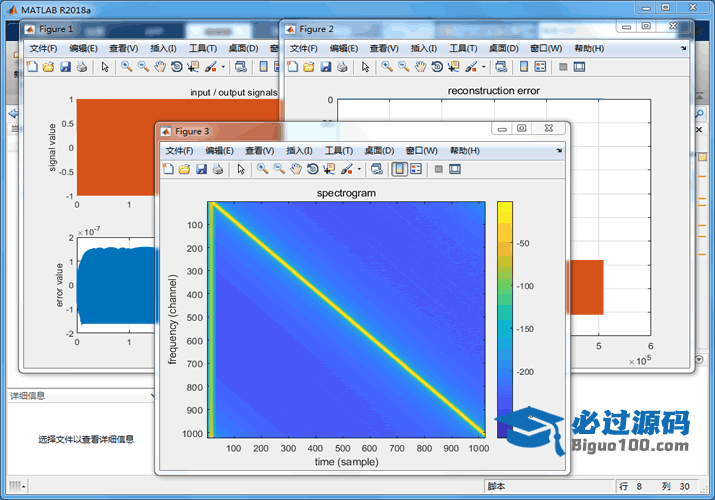
Task: Toggle Edit Plot arrow in Figure 2 toolbar
Action: (x=365, y=67)
